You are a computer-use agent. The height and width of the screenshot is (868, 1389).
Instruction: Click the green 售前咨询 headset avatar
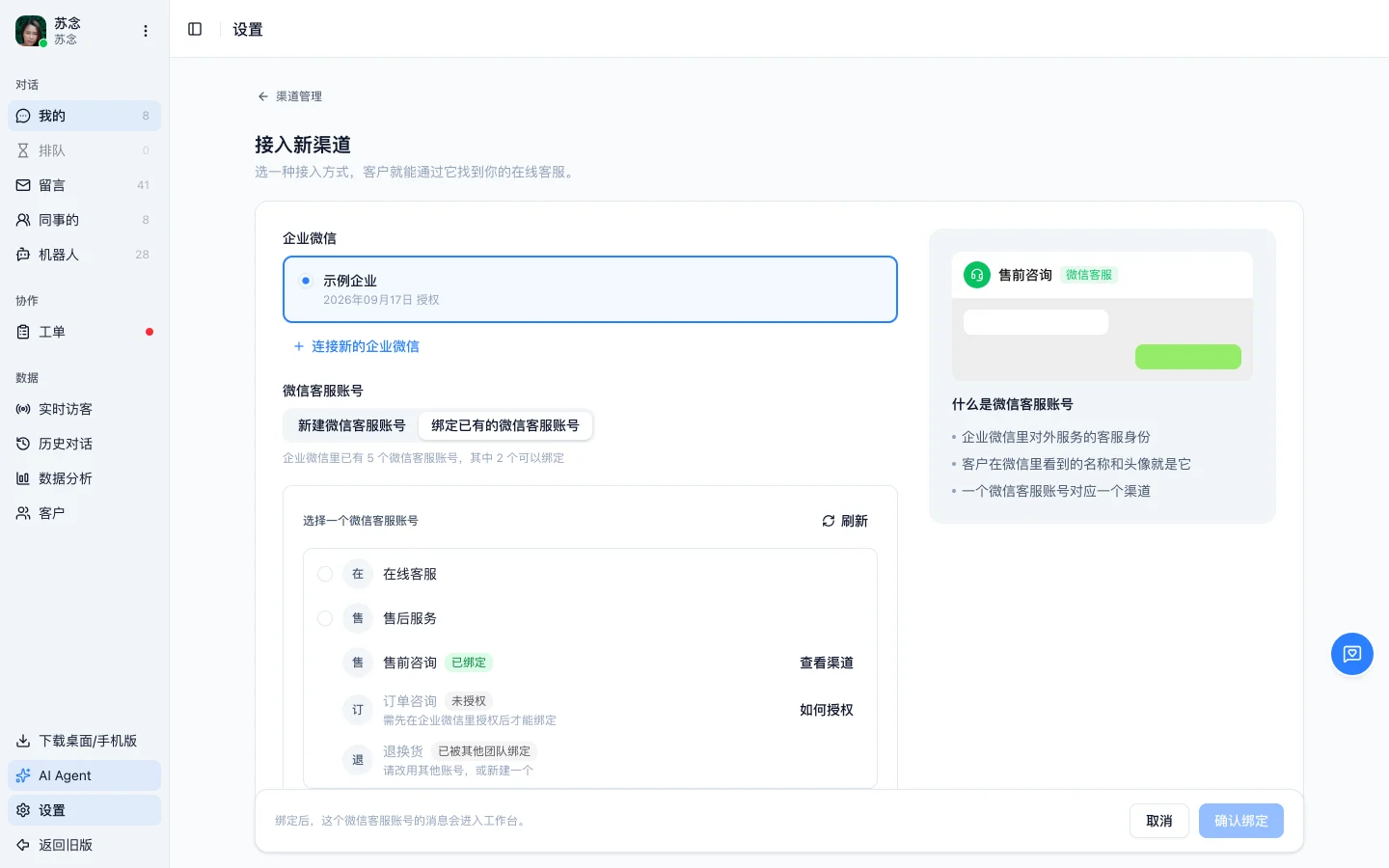(977, 275)
